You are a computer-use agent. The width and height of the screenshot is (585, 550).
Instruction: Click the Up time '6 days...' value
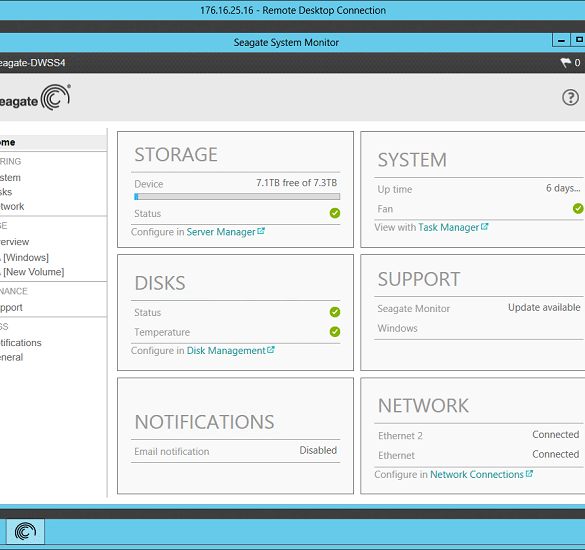[563, 188]
